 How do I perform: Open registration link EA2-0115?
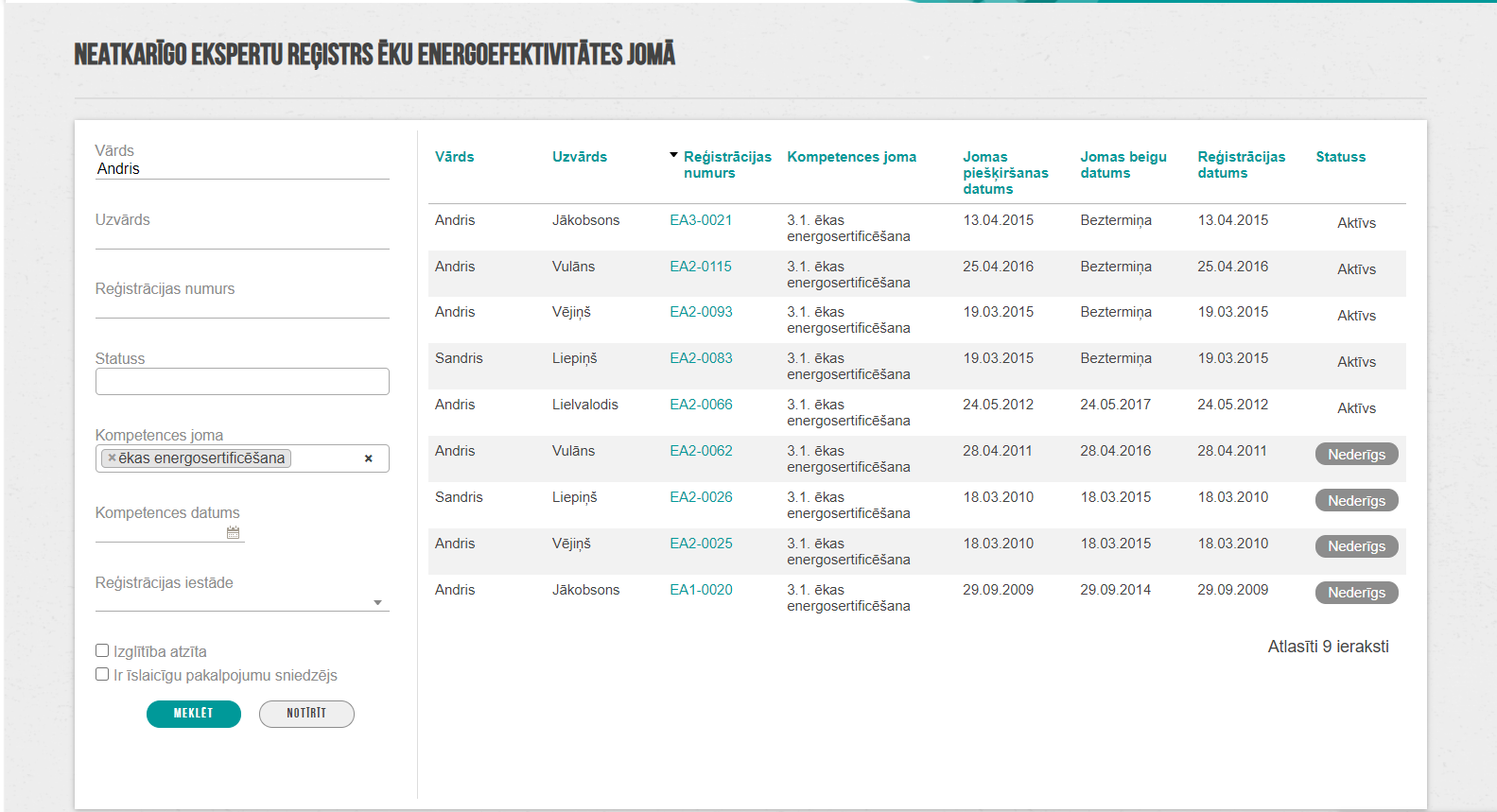tap(701, 267)
